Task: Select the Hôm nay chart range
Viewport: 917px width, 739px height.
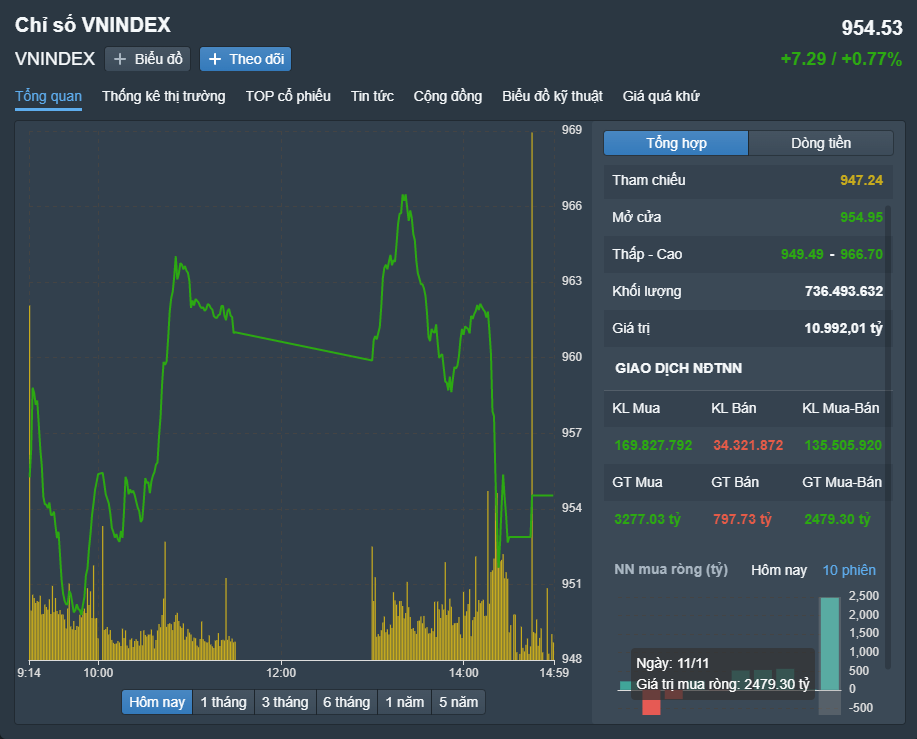Action: (x=157, y=702)
